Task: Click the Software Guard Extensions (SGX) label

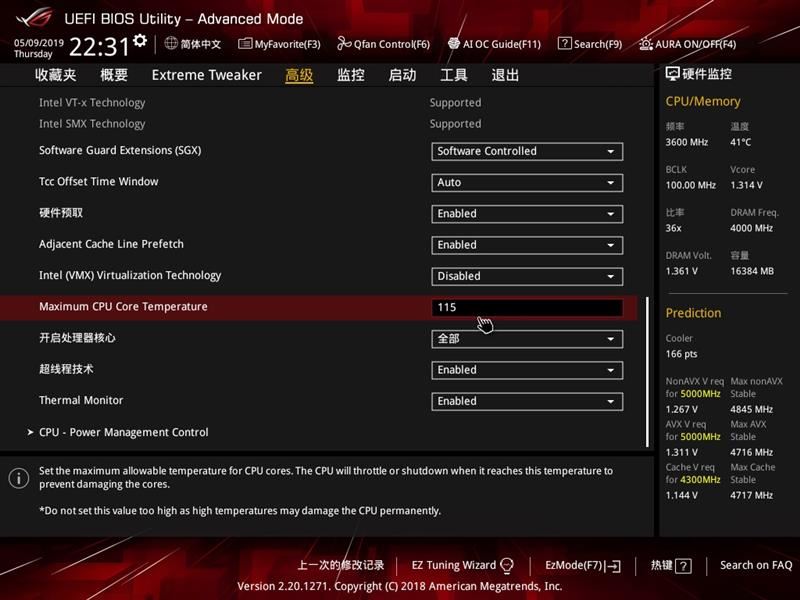Action: tap(120, 151)
